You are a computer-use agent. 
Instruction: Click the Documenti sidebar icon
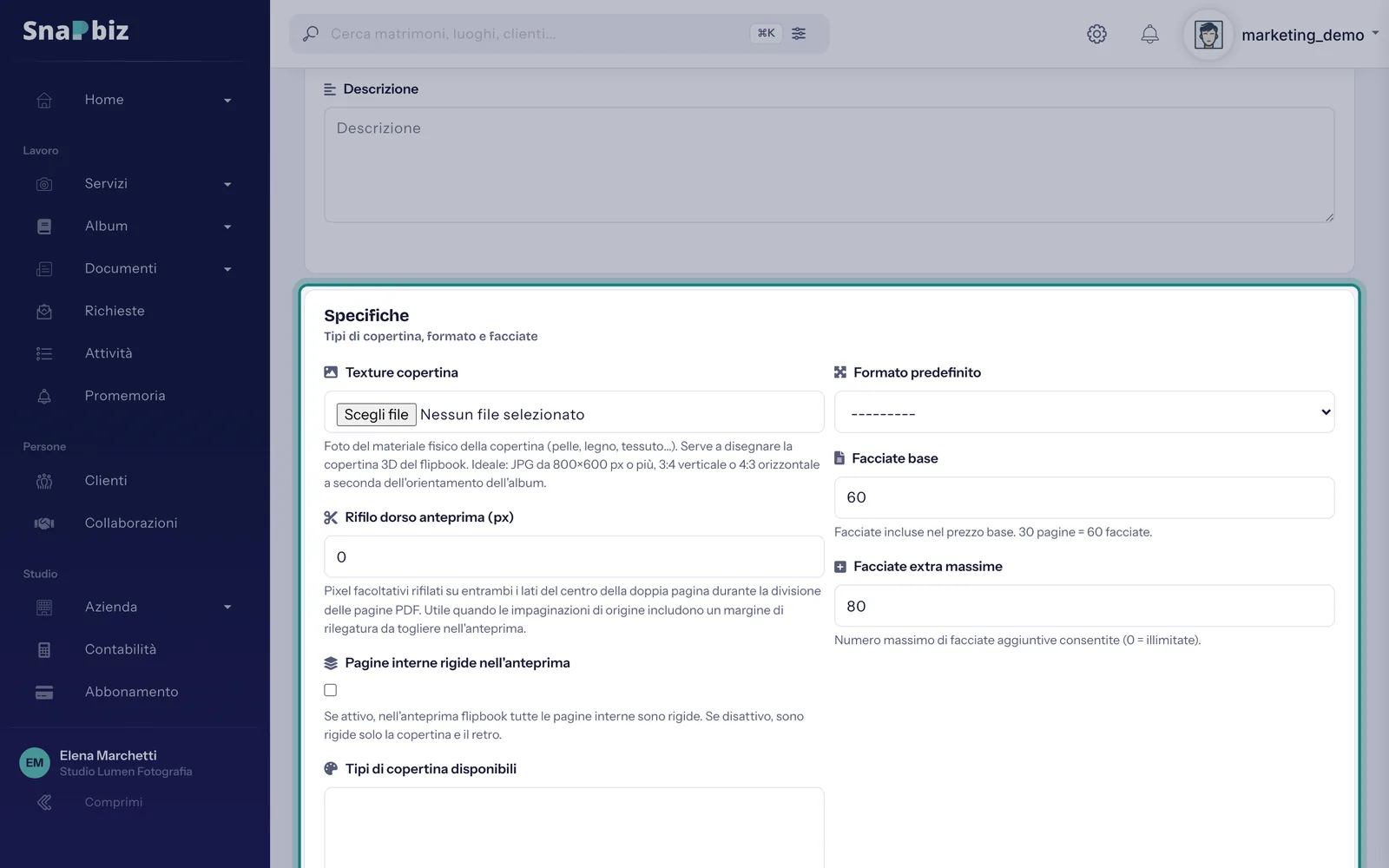44,269
